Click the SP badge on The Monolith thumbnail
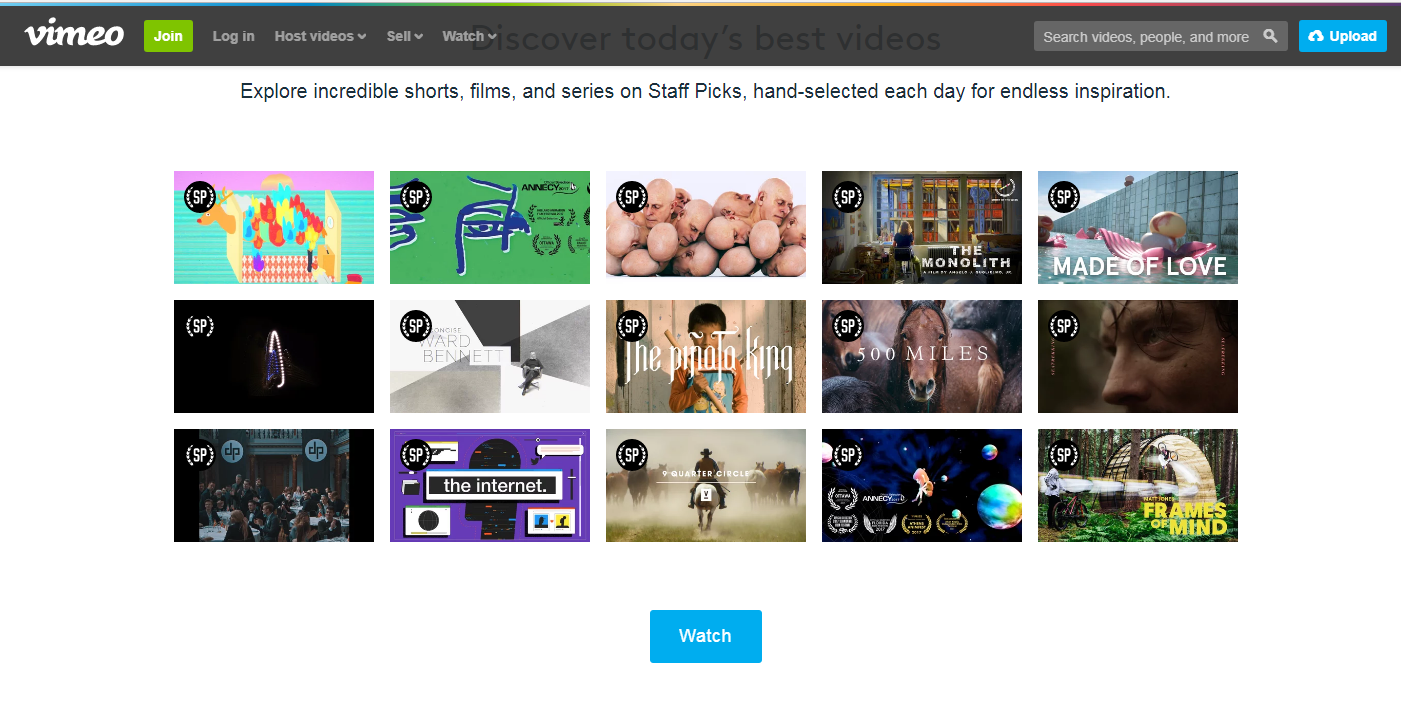The image size is (1401, 714). coord(848,197)
